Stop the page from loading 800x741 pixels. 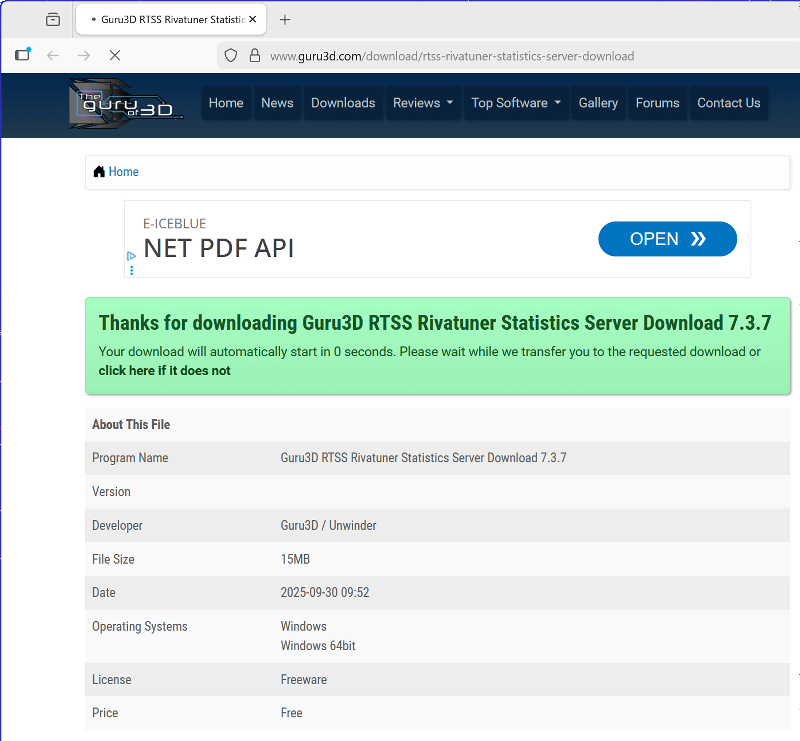(x=114, y=56)
